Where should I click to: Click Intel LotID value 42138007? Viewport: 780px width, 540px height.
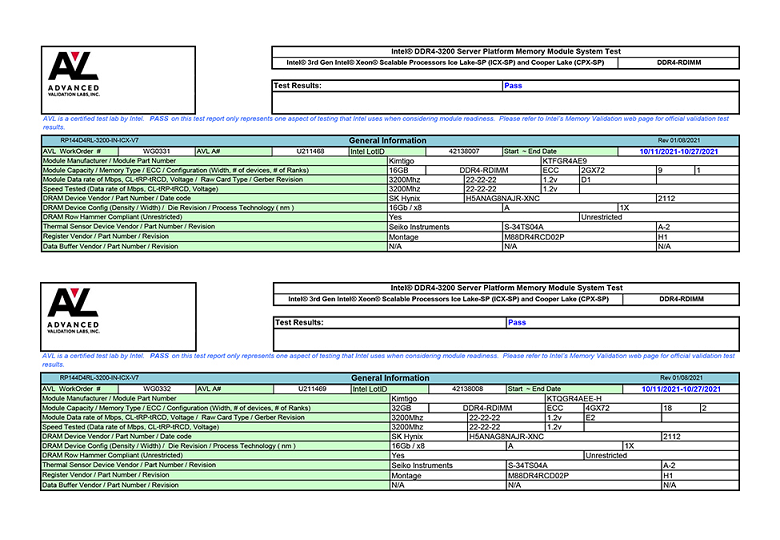464,151
